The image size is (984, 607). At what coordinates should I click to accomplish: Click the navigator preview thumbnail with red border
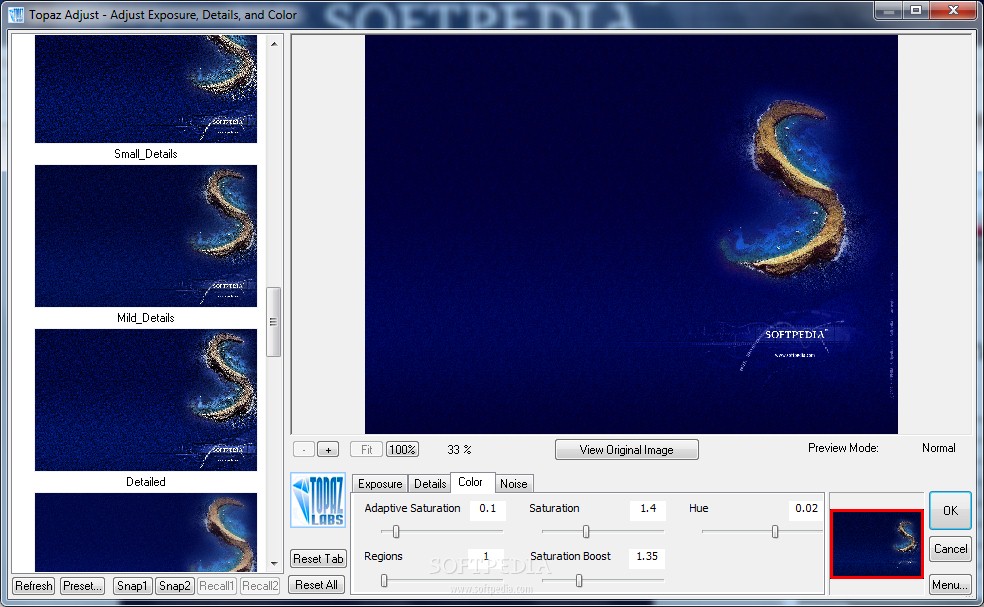pyautogui.click(x=877, y=544)
